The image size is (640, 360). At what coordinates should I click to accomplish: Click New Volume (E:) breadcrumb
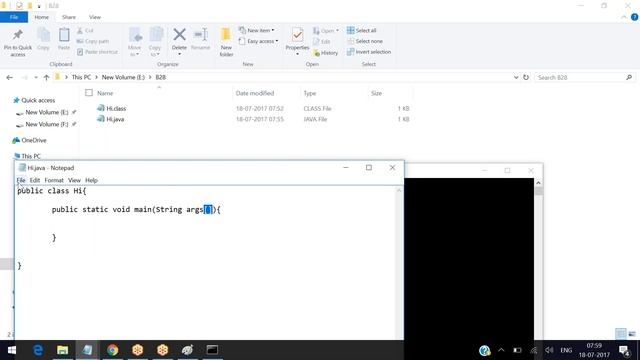pyautogui.click(x=123, y=77)
